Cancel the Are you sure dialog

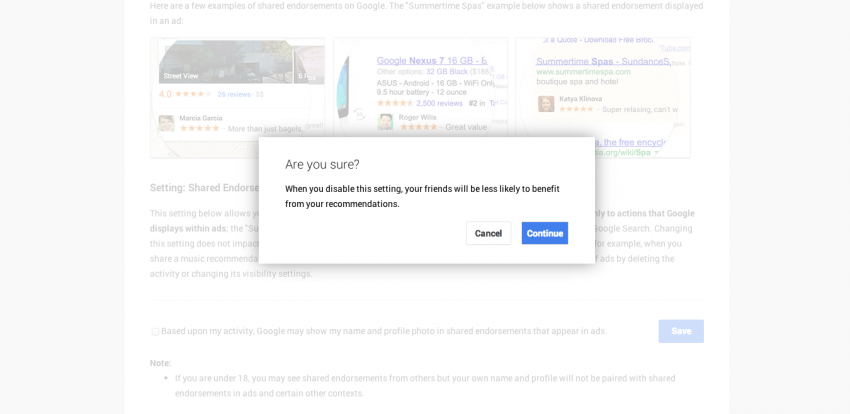pos(488,233)
